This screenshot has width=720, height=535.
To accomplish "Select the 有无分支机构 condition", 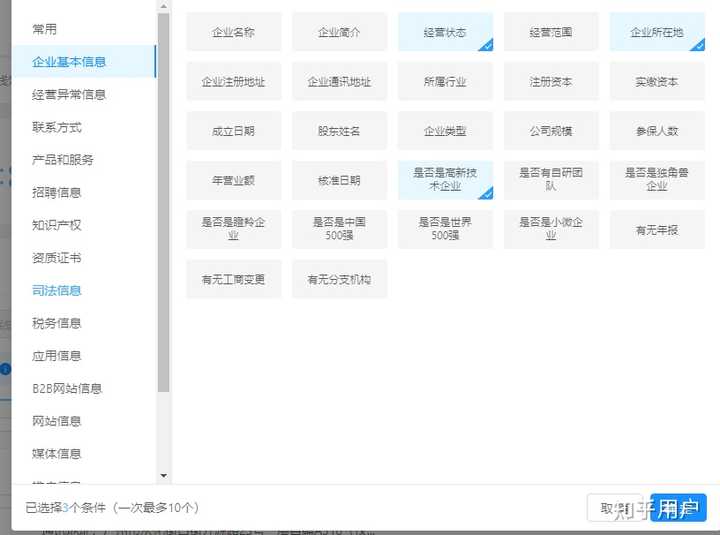I will click(339, 279).
